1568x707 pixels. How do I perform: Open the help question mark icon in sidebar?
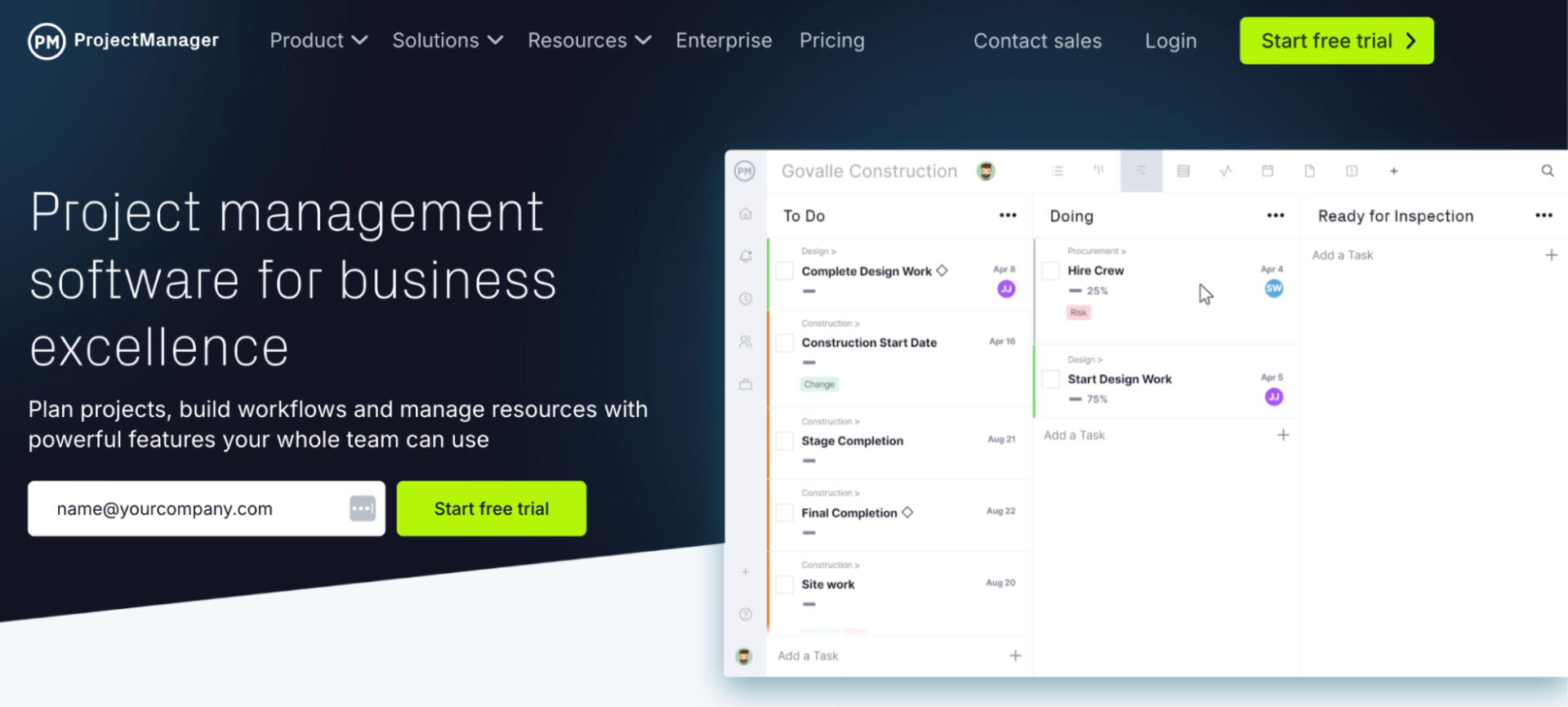tap(746, 615)
